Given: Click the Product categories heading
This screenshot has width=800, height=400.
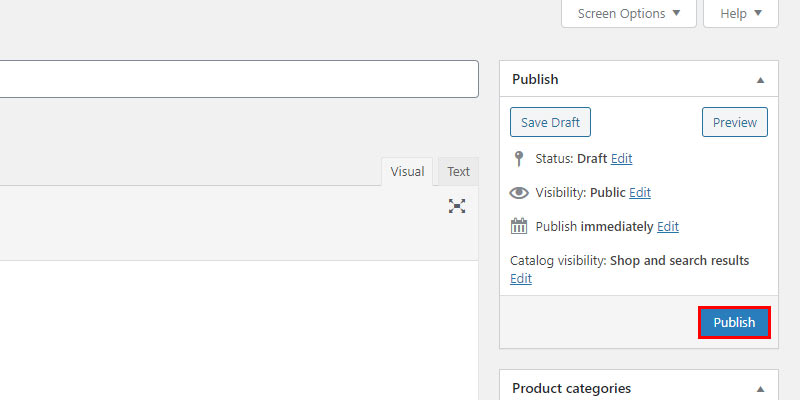Looking at the screenshot, I should [571, 388].
